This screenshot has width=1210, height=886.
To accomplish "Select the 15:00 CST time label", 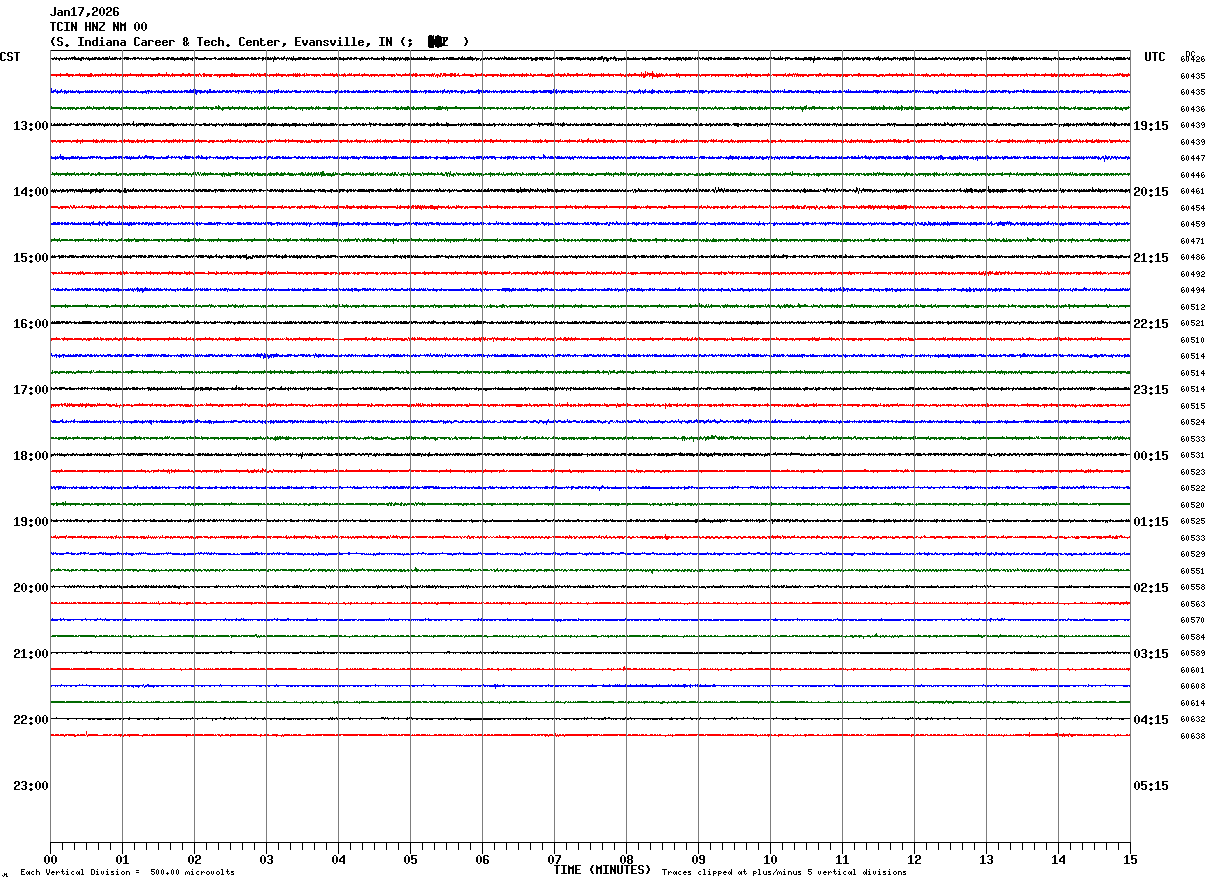I will coord(30,258).
